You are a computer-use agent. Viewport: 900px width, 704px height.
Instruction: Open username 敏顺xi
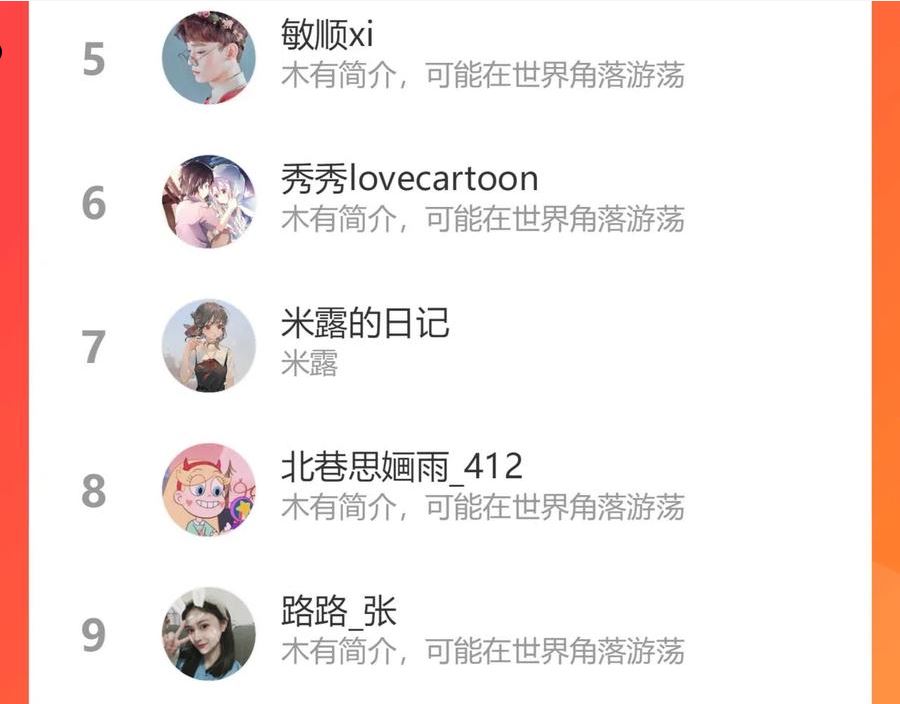pyautogui.click(x=327, y=34)
